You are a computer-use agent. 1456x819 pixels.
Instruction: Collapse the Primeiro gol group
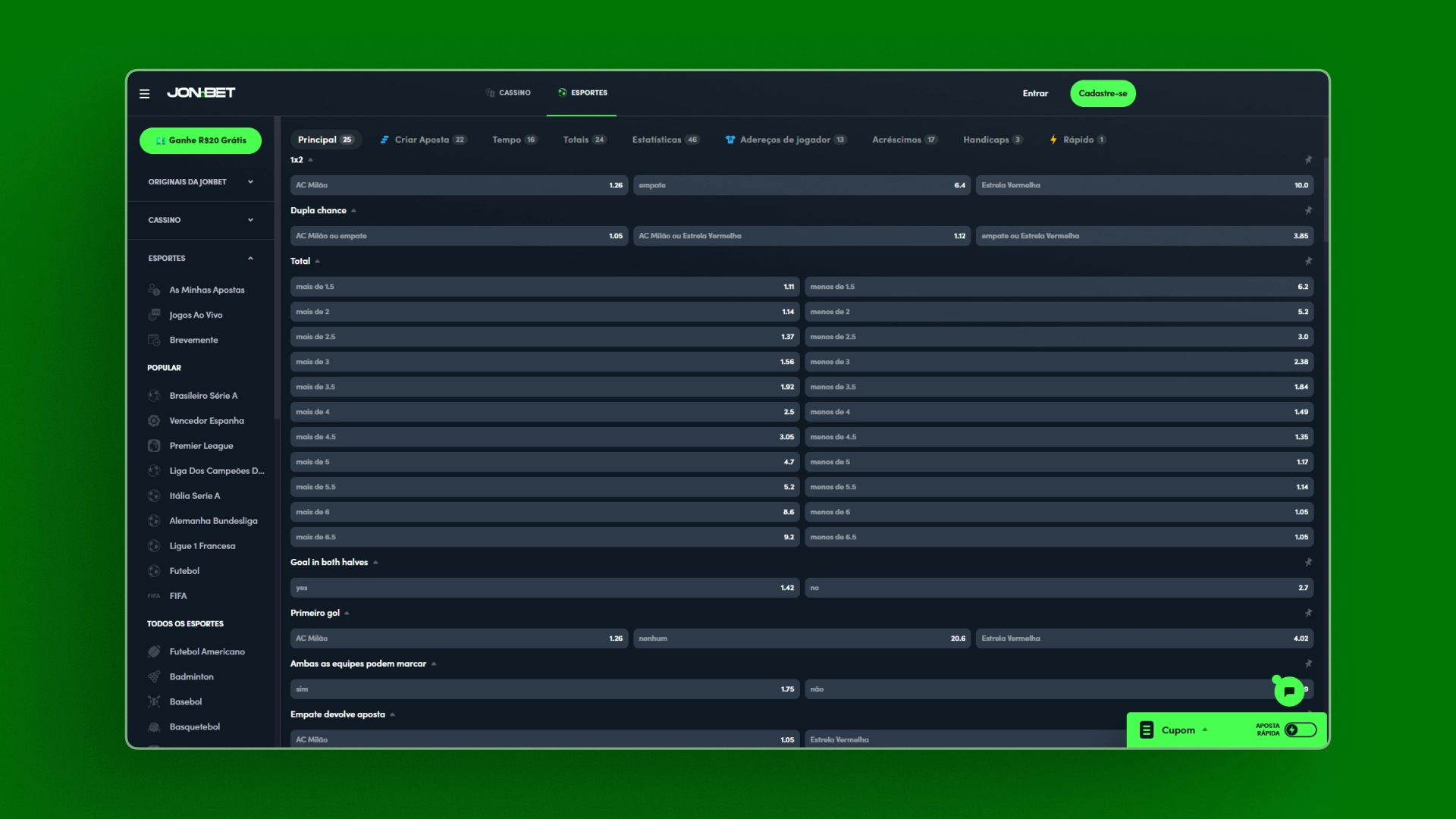(x=347, y=613)
